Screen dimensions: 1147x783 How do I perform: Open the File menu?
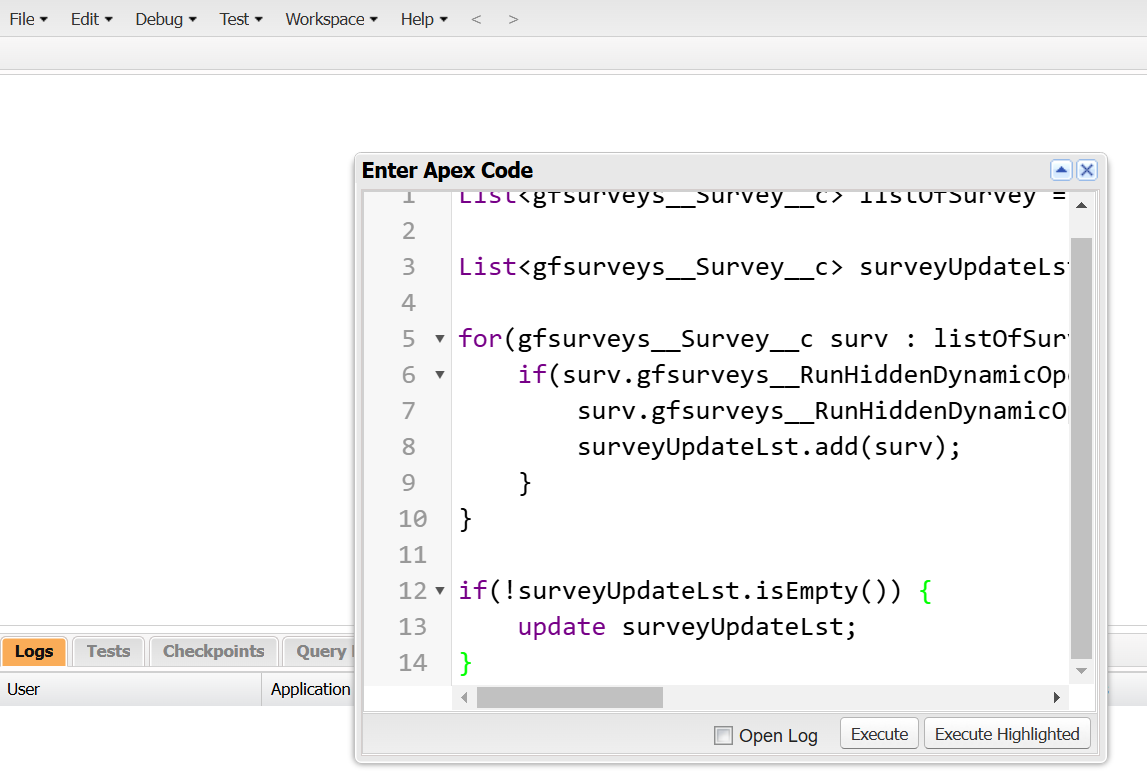point(28,19)
